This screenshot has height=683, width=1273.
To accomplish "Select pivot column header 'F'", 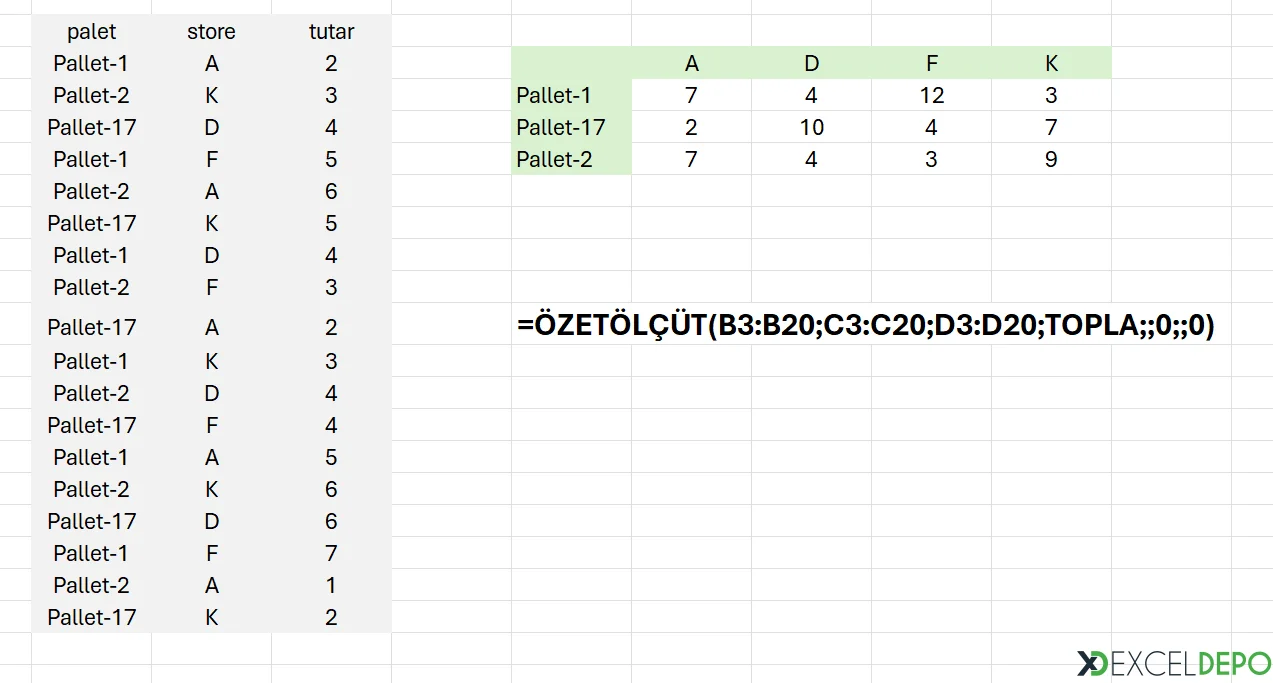I will point(931,63).
